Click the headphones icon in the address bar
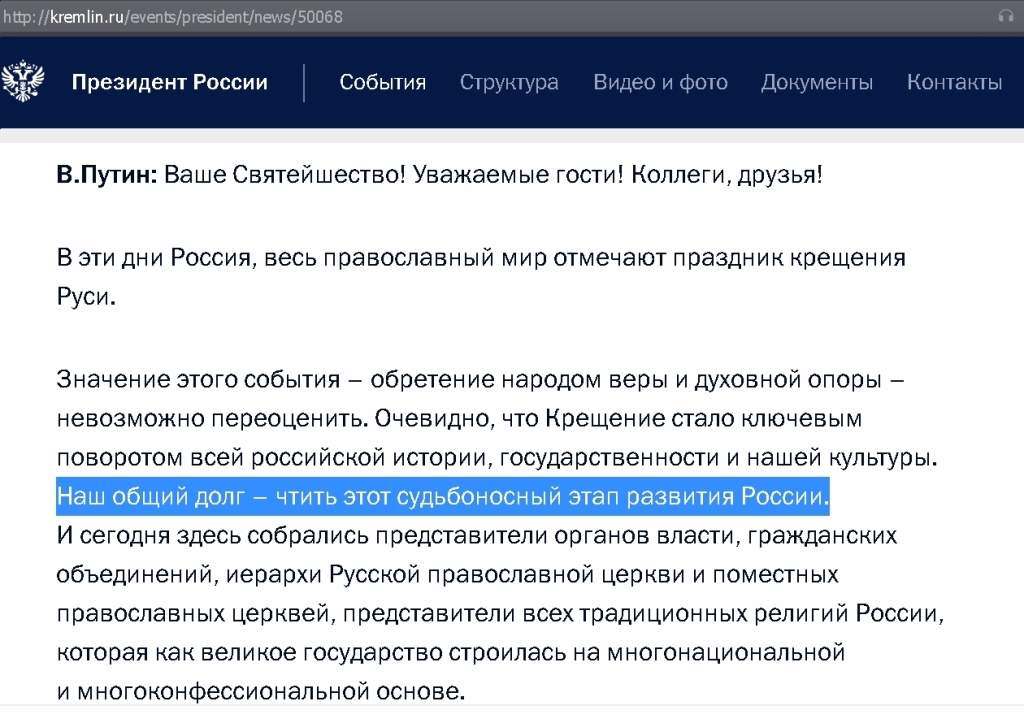The image size is (1024, 723). coord(1005,16)
